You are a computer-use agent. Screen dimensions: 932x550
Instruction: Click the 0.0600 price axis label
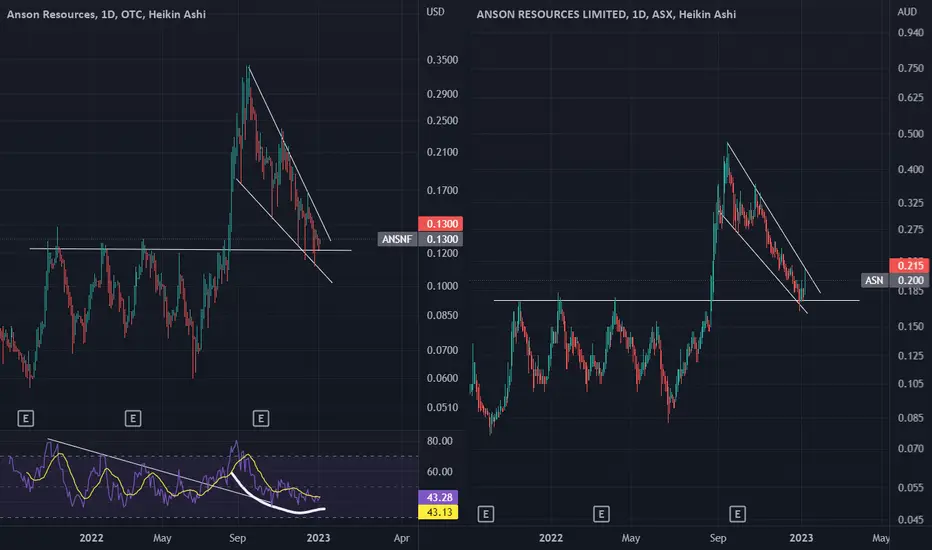(x=442, y=378)
